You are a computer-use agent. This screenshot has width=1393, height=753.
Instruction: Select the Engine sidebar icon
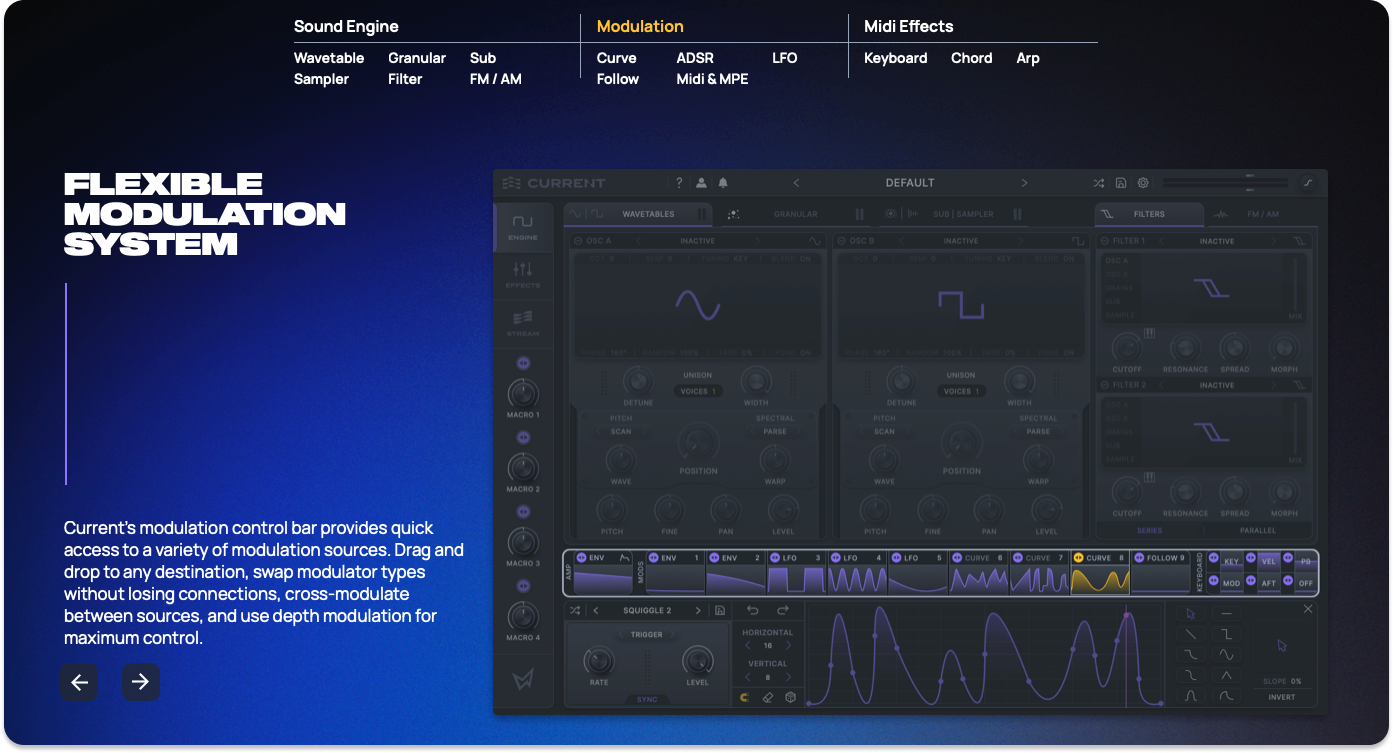(x=523, y=227)
